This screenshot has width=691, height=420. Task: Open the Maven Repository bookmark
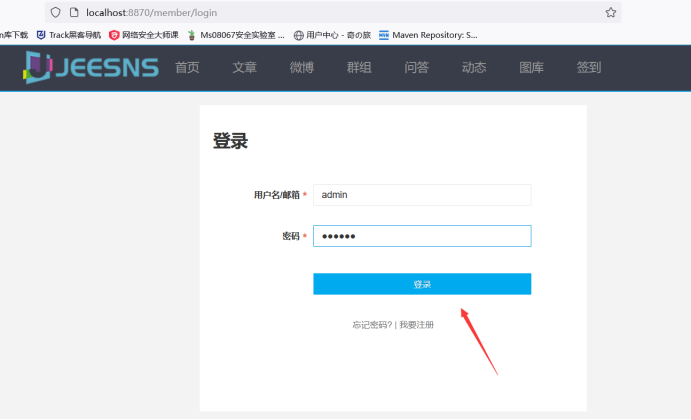coord(428,35)
